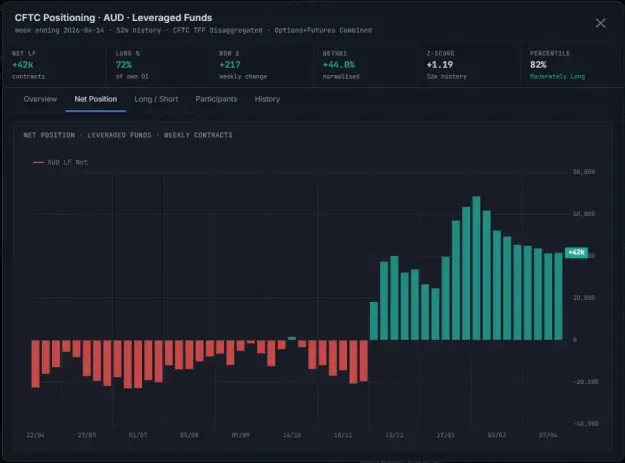Click the latest green bar beside +42k tag
The image size is (625, 463).
click(558, 296)
